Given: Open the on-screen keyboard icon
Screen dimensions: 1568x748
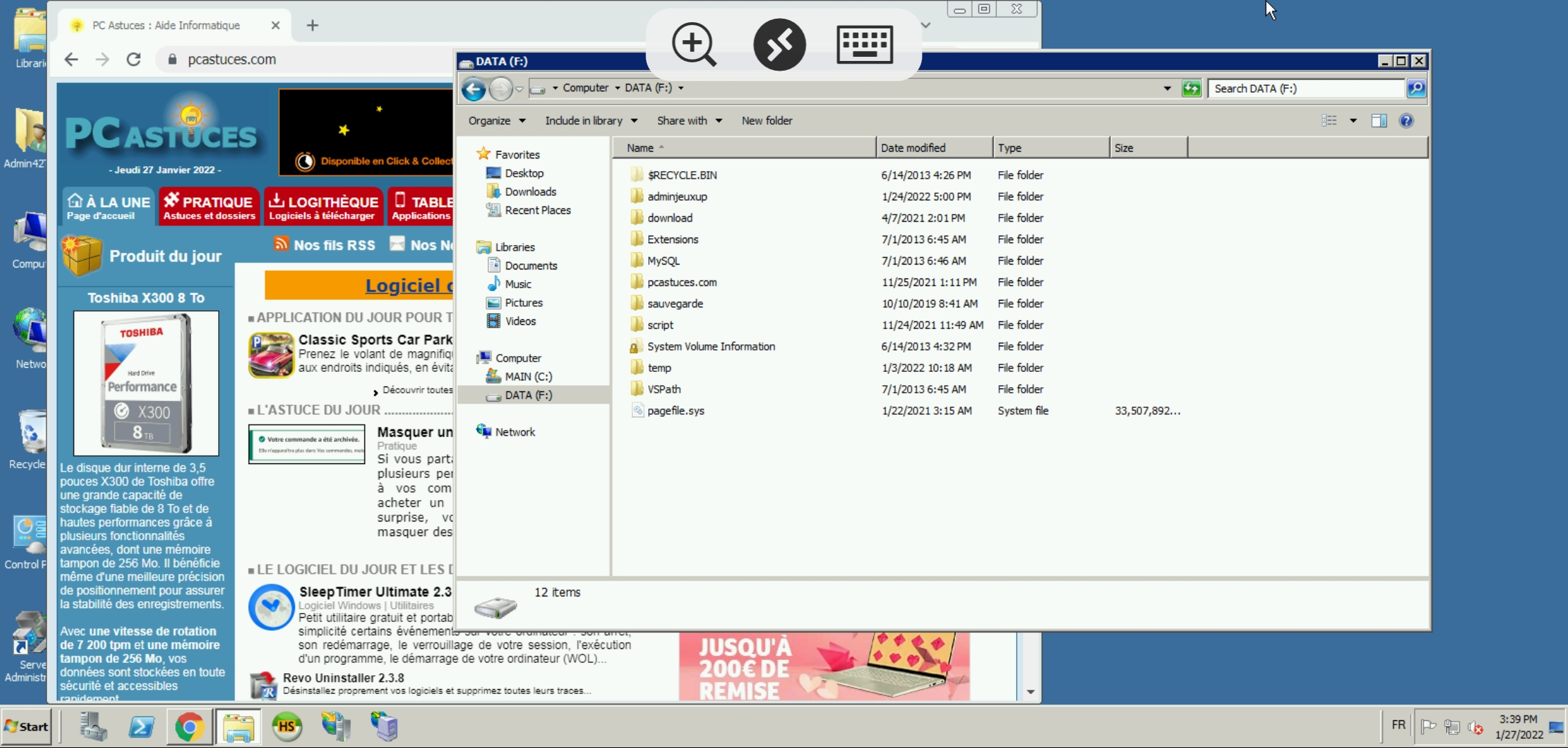Looking at the screenshot, I should 865,44.
